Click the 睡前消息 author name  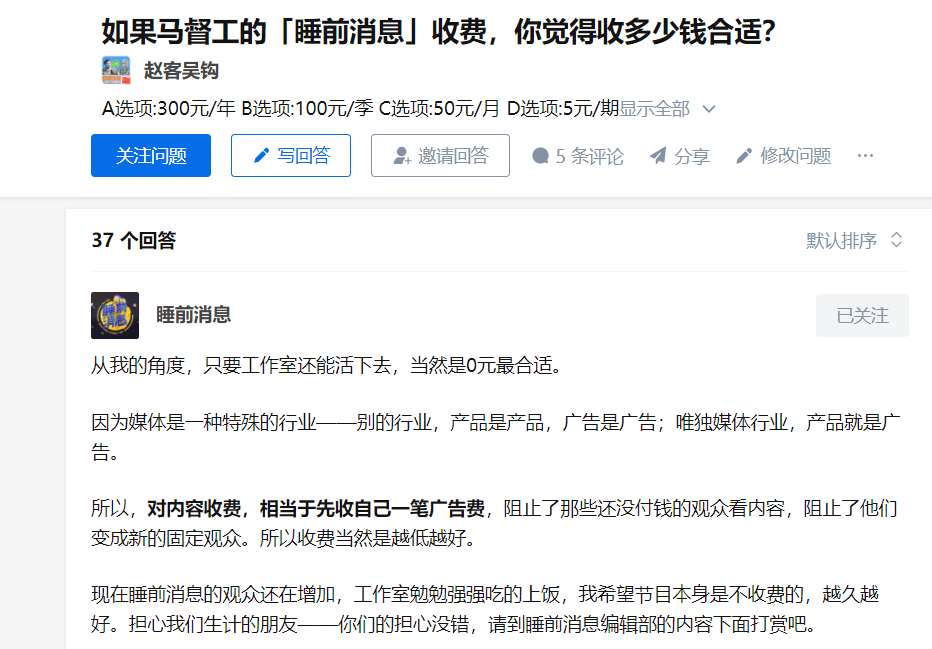194,315
